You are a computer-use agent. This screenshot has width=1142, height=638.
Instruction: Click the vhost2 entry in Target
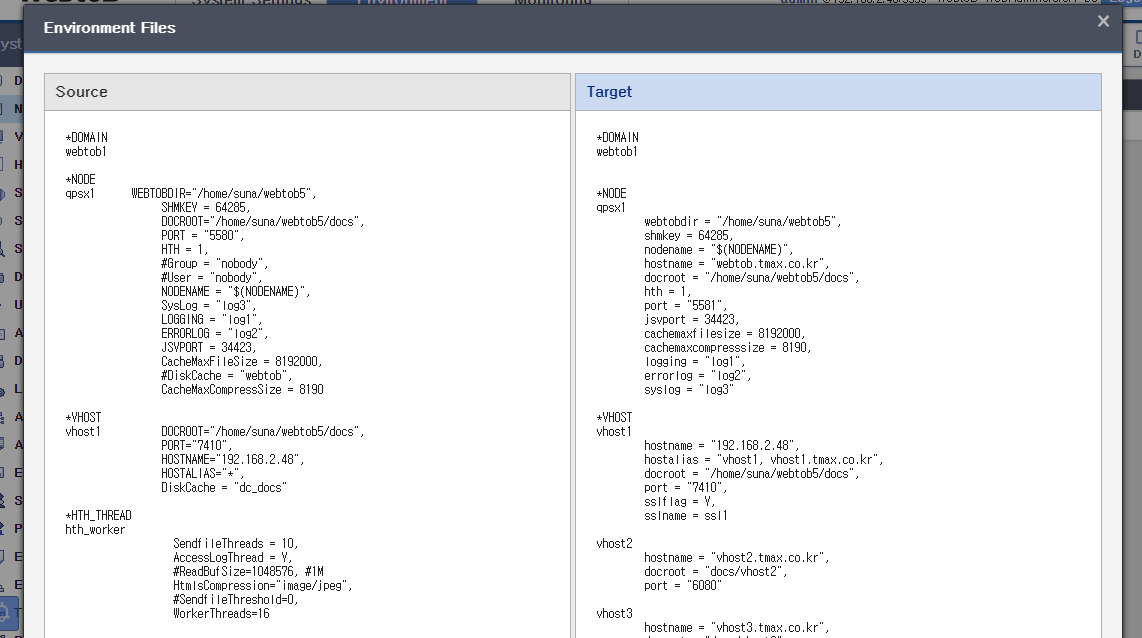pos(615,543)
